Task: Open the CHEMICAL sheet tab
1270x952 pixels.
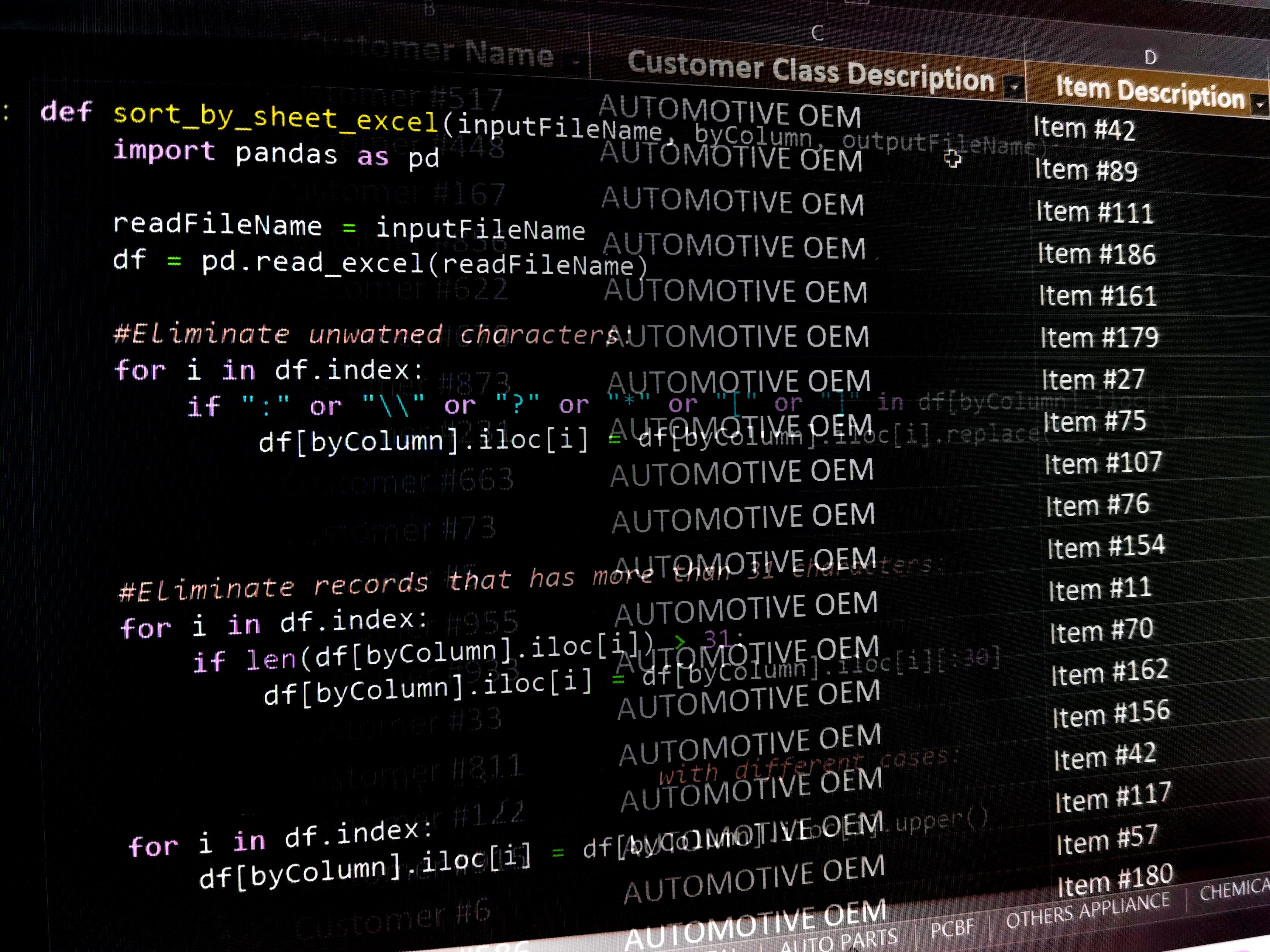Action: [1235, 890]
